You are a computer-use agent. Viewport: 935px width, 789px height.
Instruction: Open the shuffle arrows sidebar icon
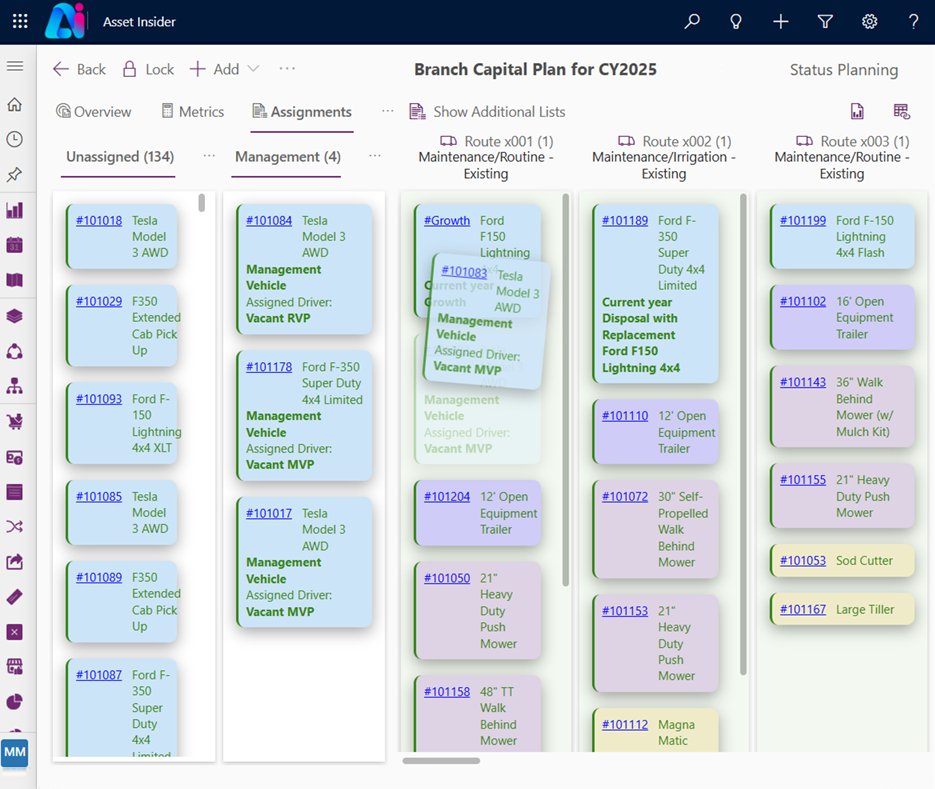pyautogui.click(x=15, y=527)
